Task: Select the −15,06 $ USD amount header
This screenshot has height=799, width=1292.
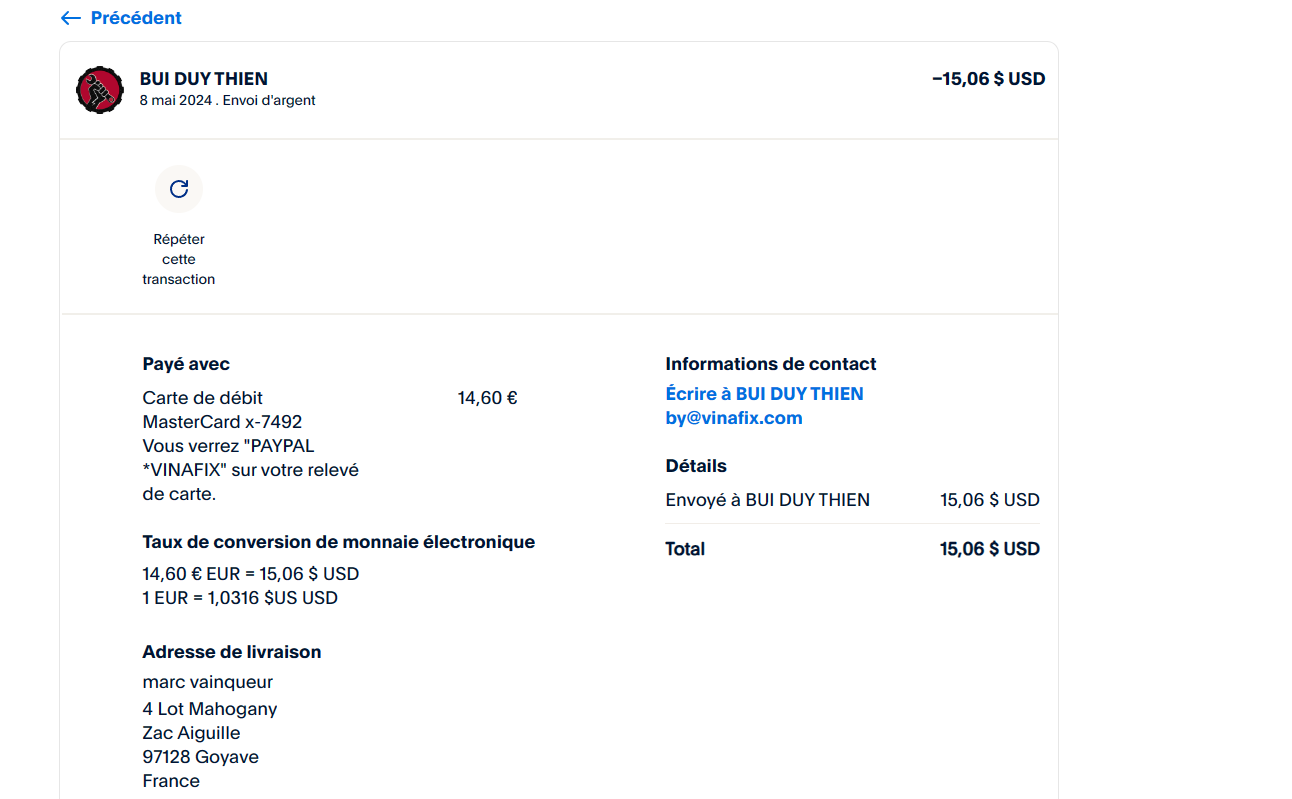Action: (988, 78)
